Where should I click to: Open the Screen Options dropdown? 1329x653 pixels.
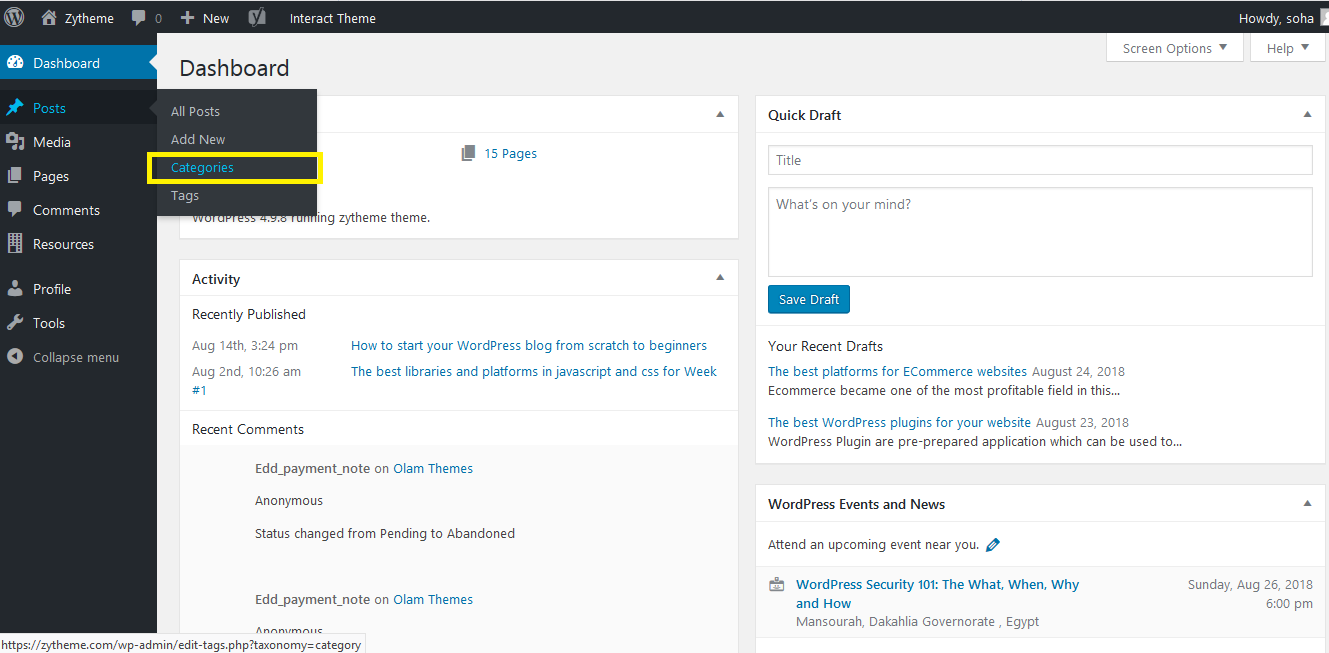click(x=1175, y=48)
